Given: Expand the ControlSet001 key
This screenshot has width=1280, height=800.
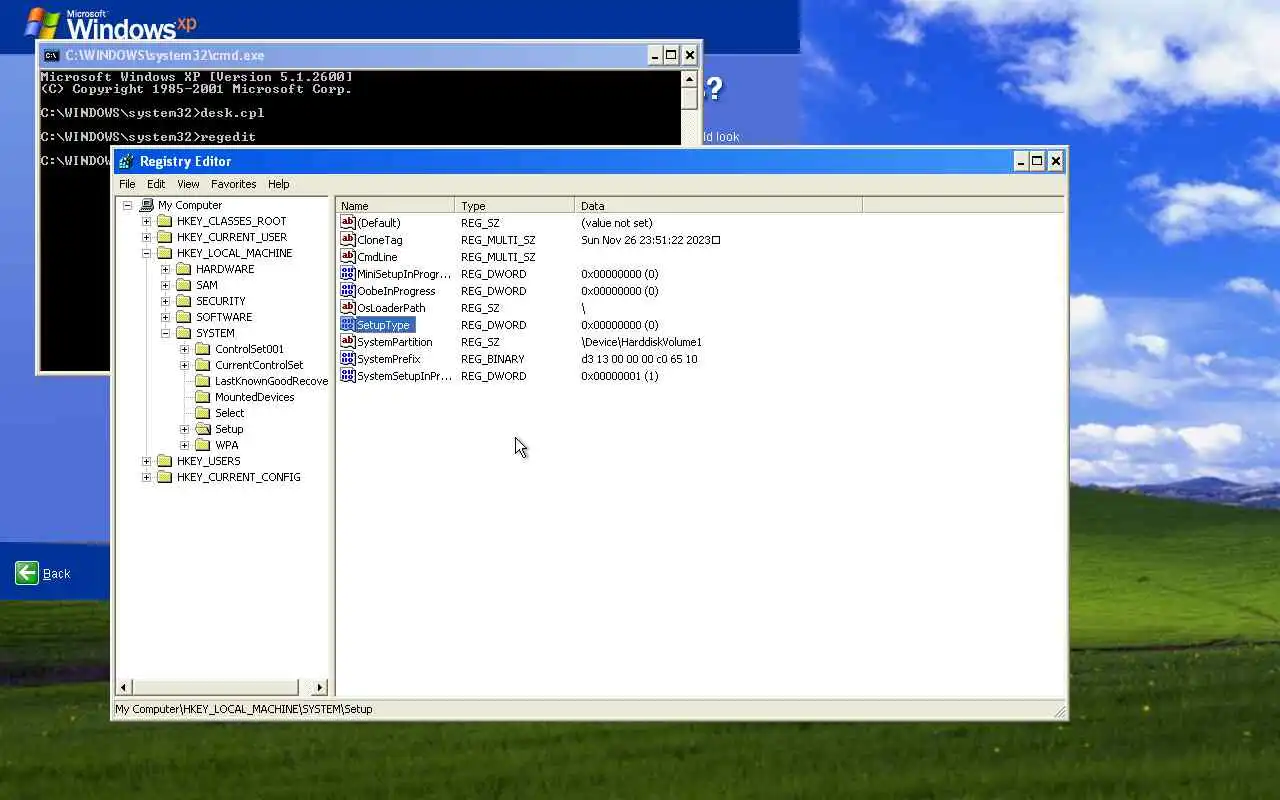Looking at the screenshot, I should 184,349.
